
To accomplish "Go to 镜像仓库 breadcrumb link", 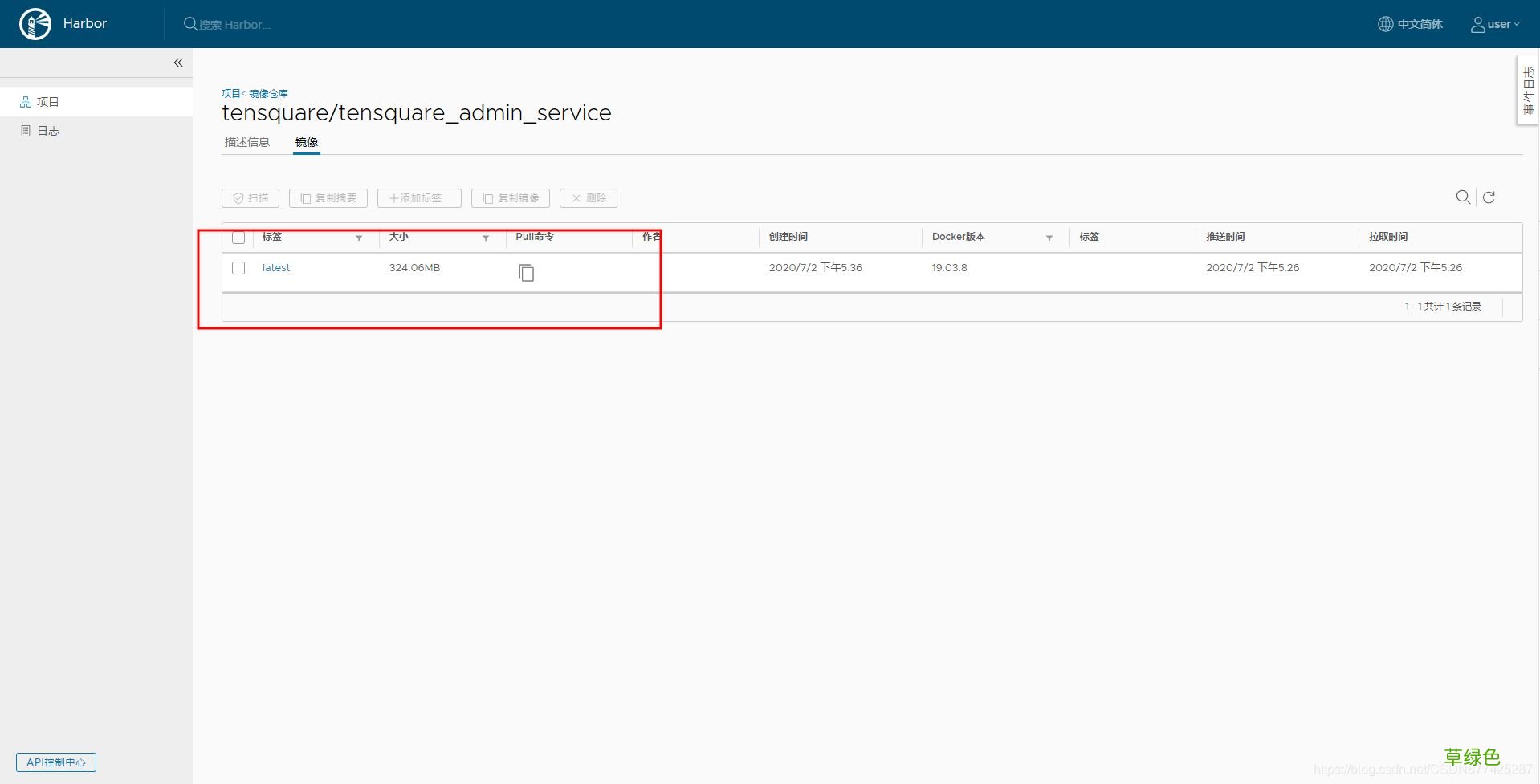I will pos(268,93).
